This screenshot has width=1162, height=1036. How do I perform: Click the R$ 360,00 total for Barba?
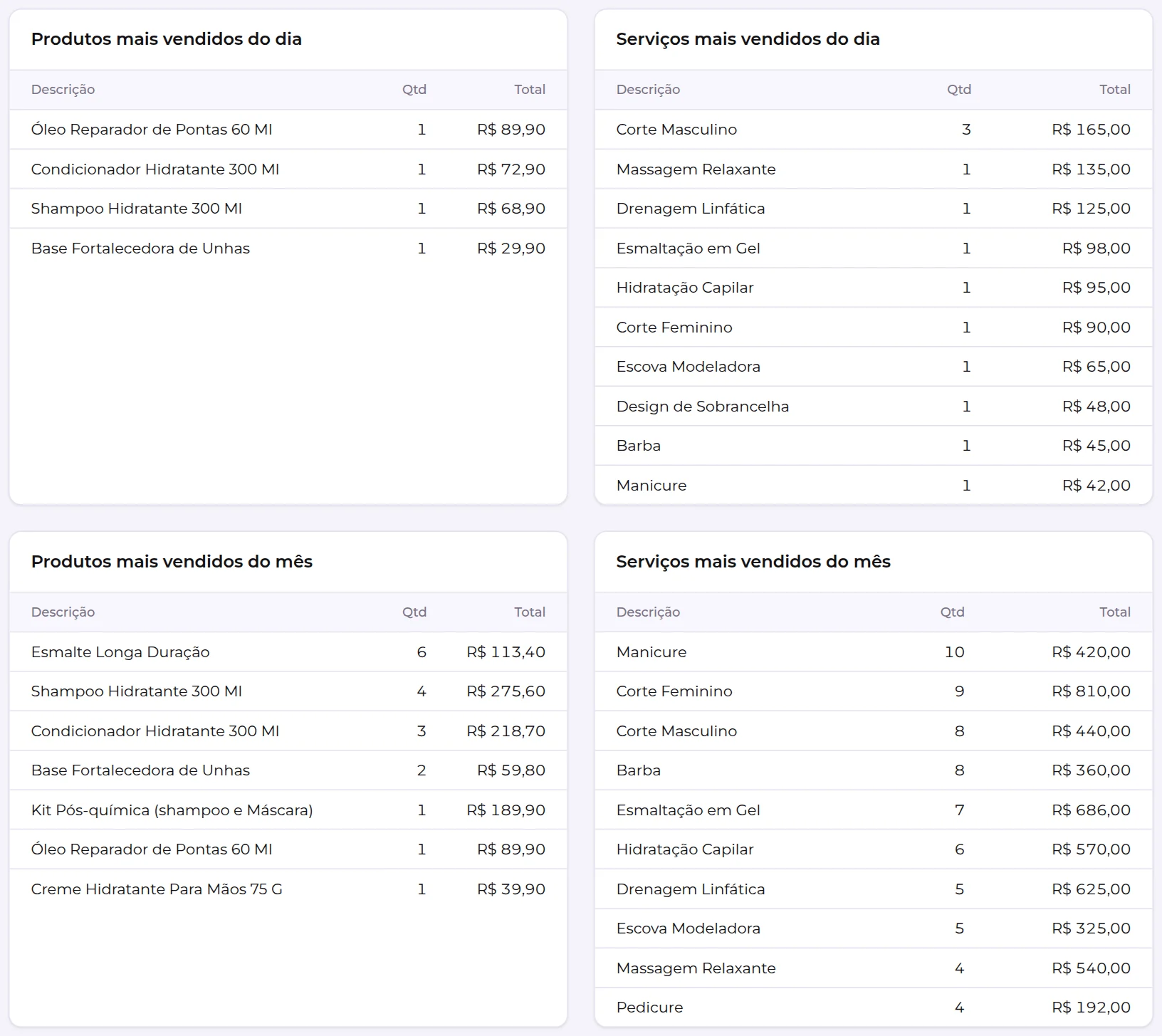pyautogui.click(x=1092, y=770)
